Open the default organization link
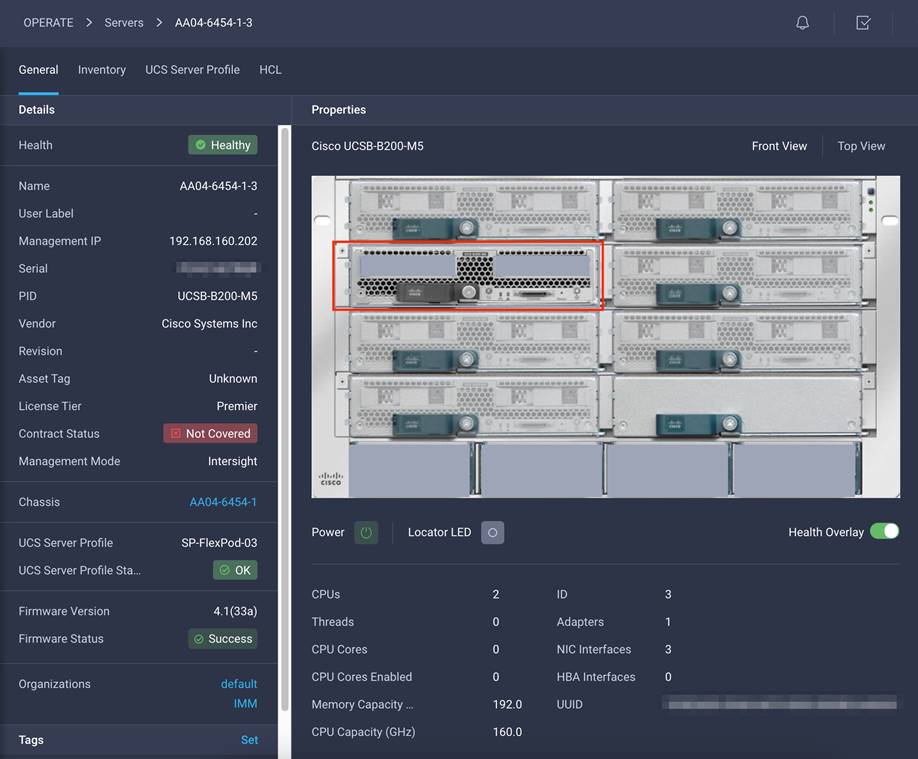Screen dimensions: 918x759 [239, 683]
